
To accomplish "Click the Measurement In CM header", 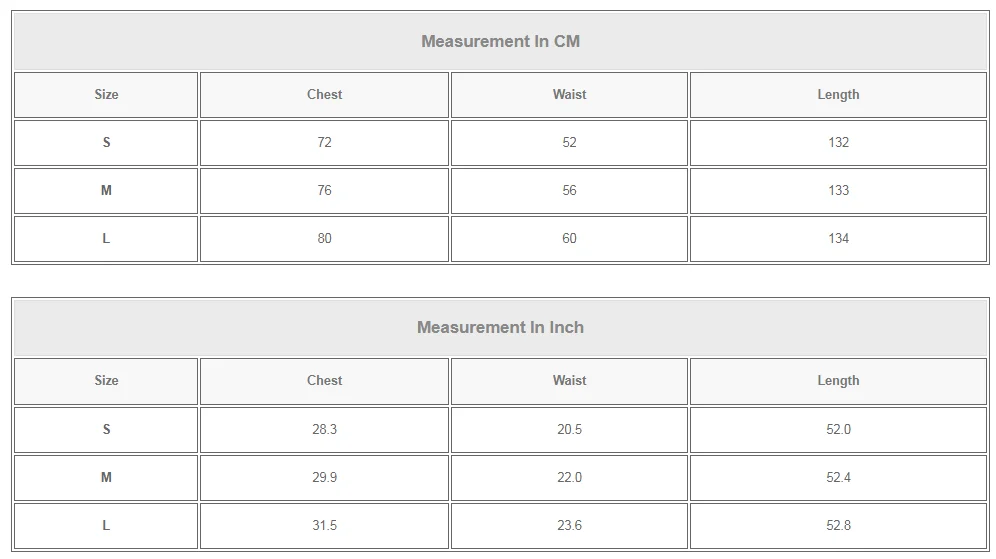I will coord(500,41).
